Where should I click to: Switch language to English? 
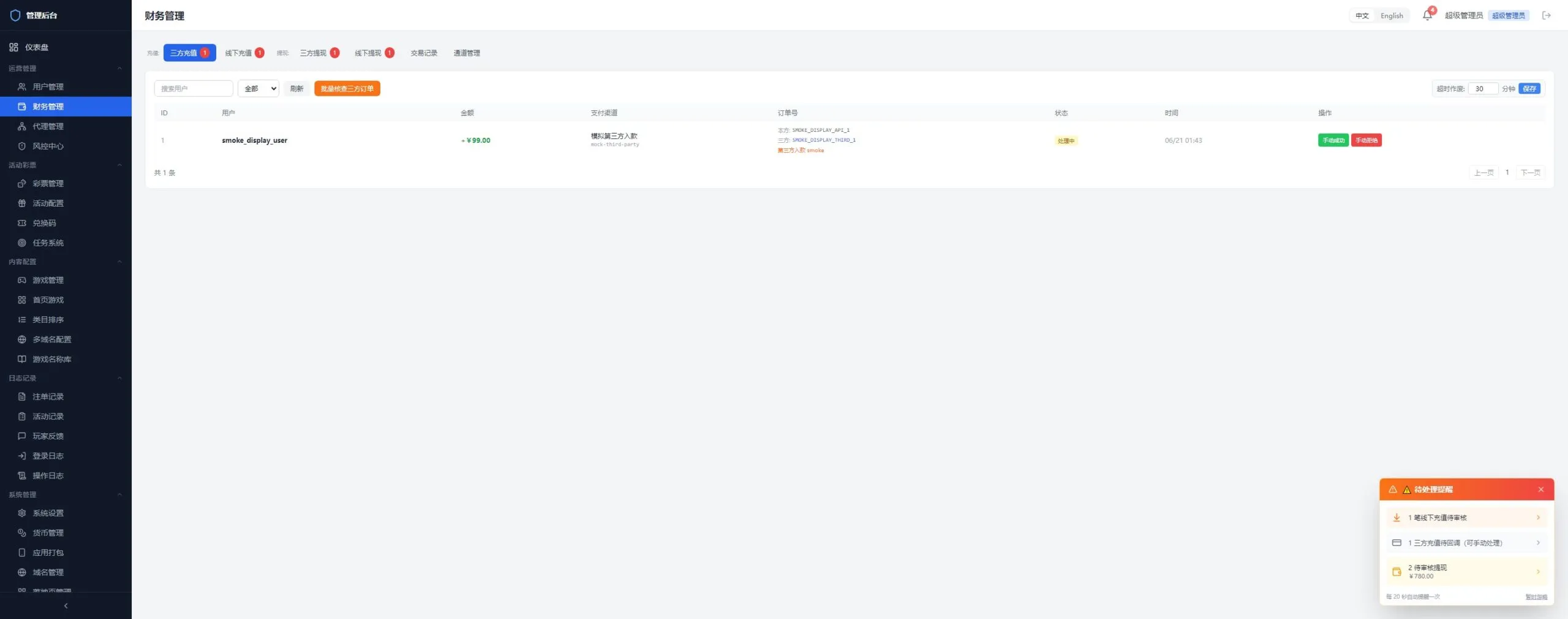click(1392, 15)
